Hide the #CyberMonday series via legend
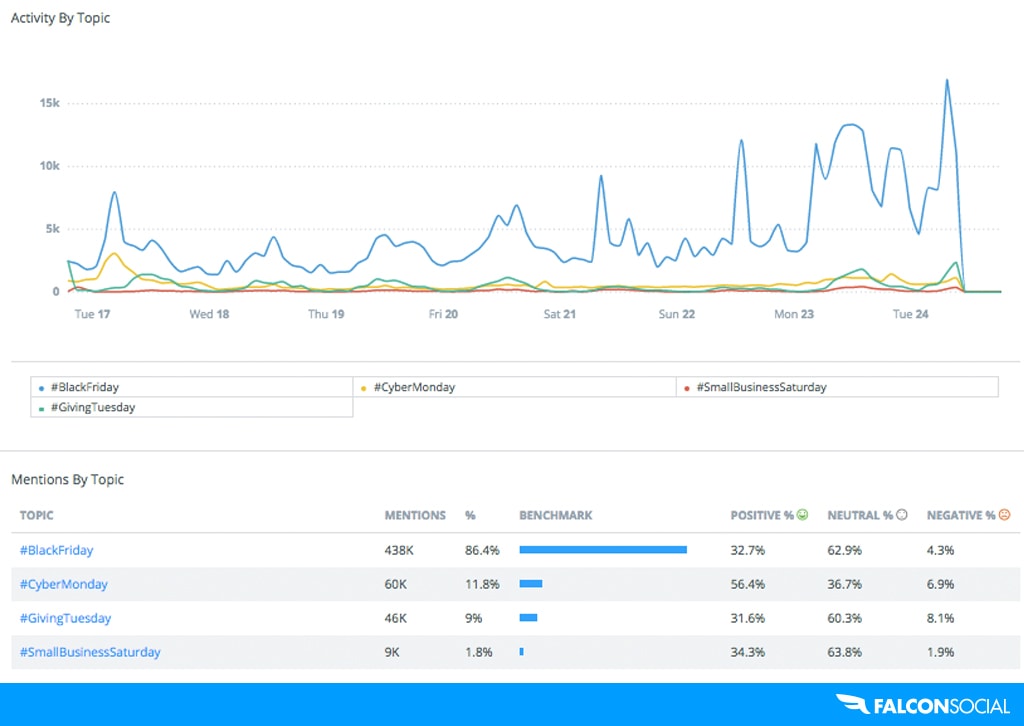Screen dimensions: 1024x726 click(x=413, y=387)
